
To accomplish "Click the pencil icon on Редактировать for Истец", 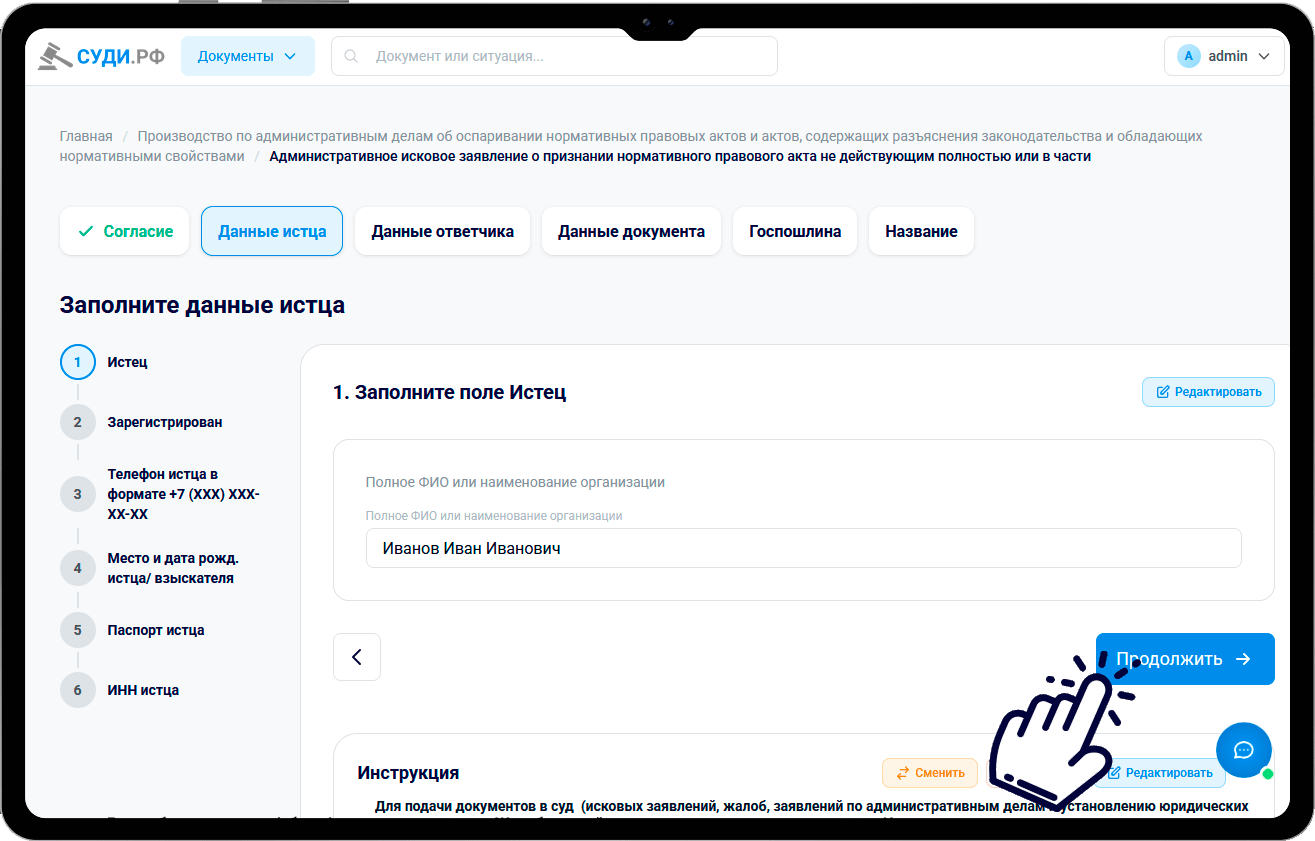I will pos(1162,391).
